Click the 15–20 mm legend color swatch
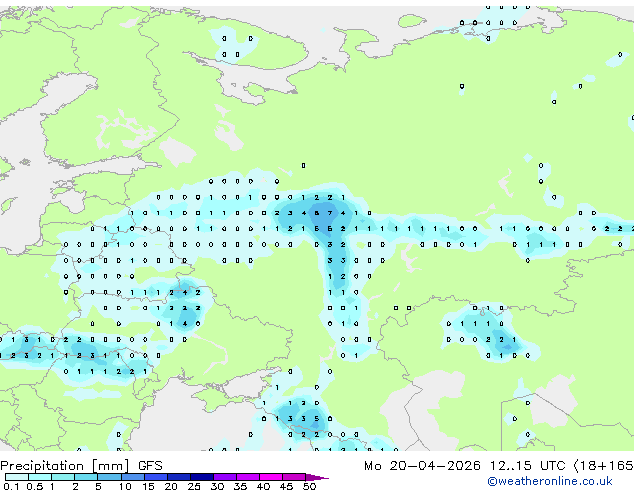This screenshot has width=634, height=490. click(156, 477)
